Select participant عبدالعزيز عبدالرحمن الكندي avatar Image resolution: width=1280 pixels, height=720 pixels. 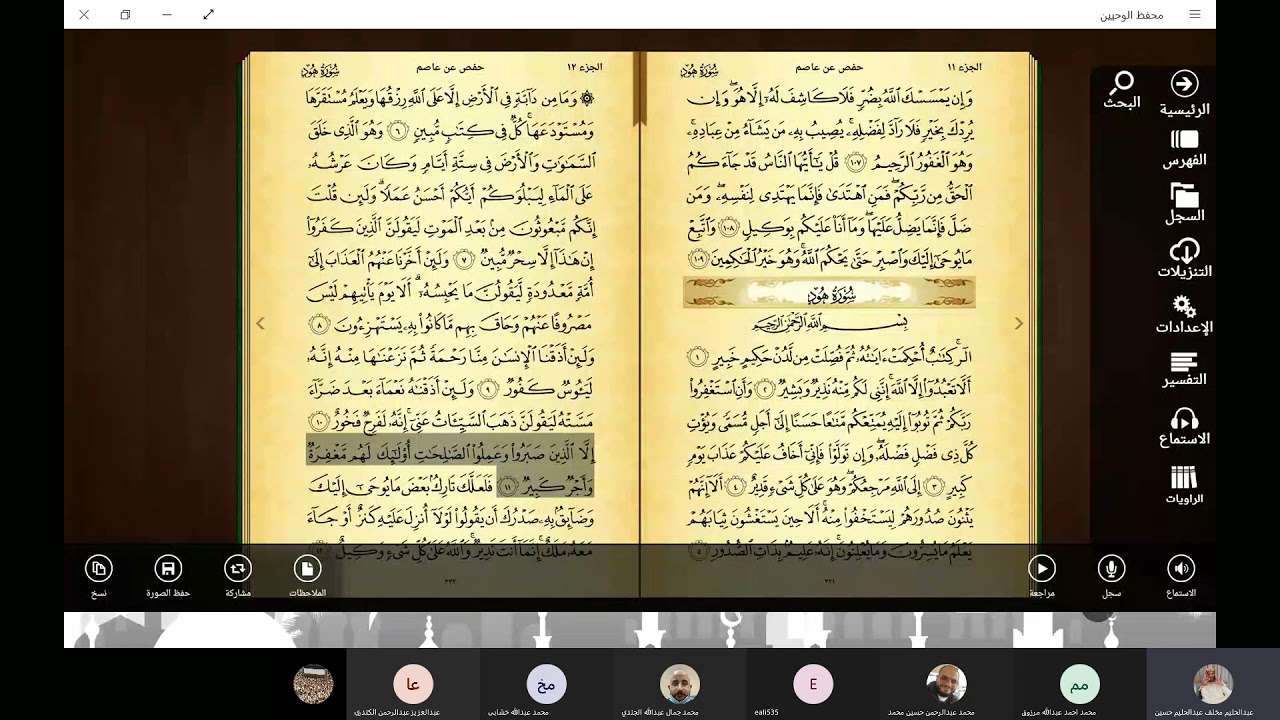pyautogui.click(x=413, y=684)
